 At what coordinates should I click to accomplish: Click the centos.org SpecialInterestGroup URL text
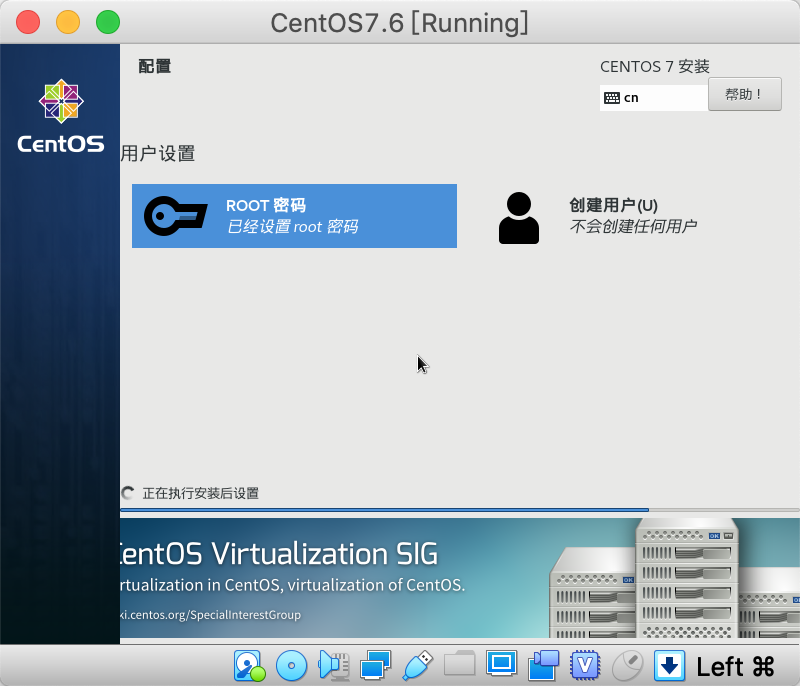[210, 615]
